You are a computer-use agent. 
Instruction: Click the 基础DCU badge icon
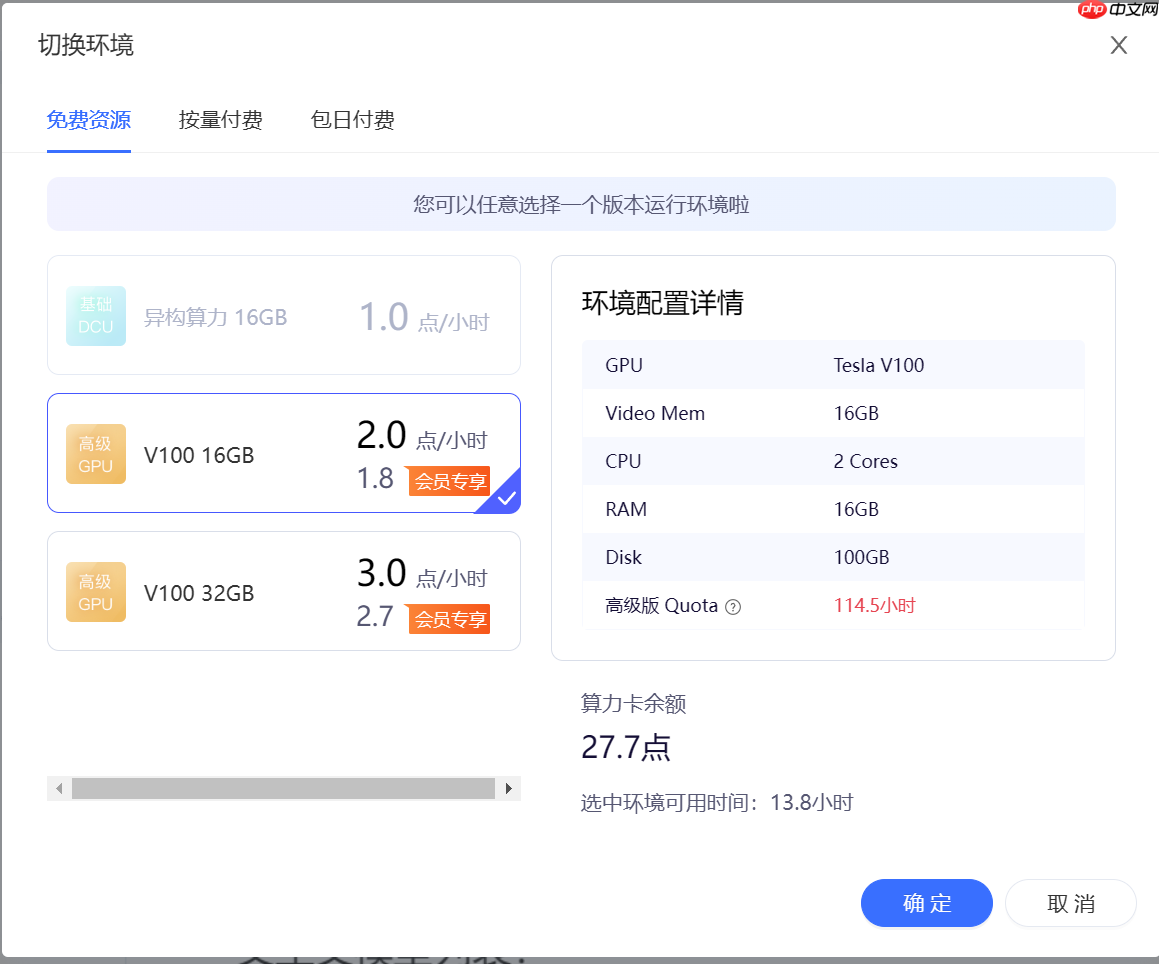pos(95,314)
